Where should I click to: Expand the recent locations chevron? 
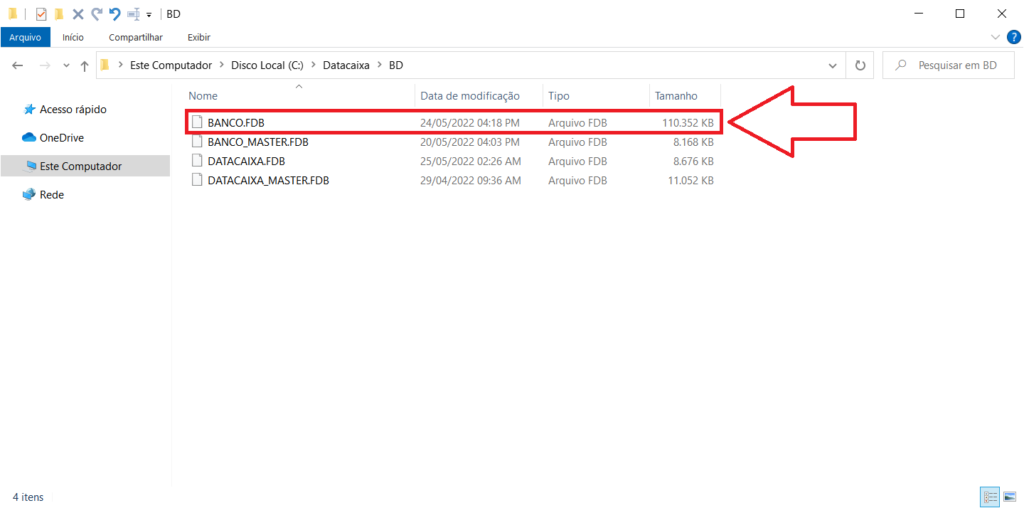[x=66, y=65]
